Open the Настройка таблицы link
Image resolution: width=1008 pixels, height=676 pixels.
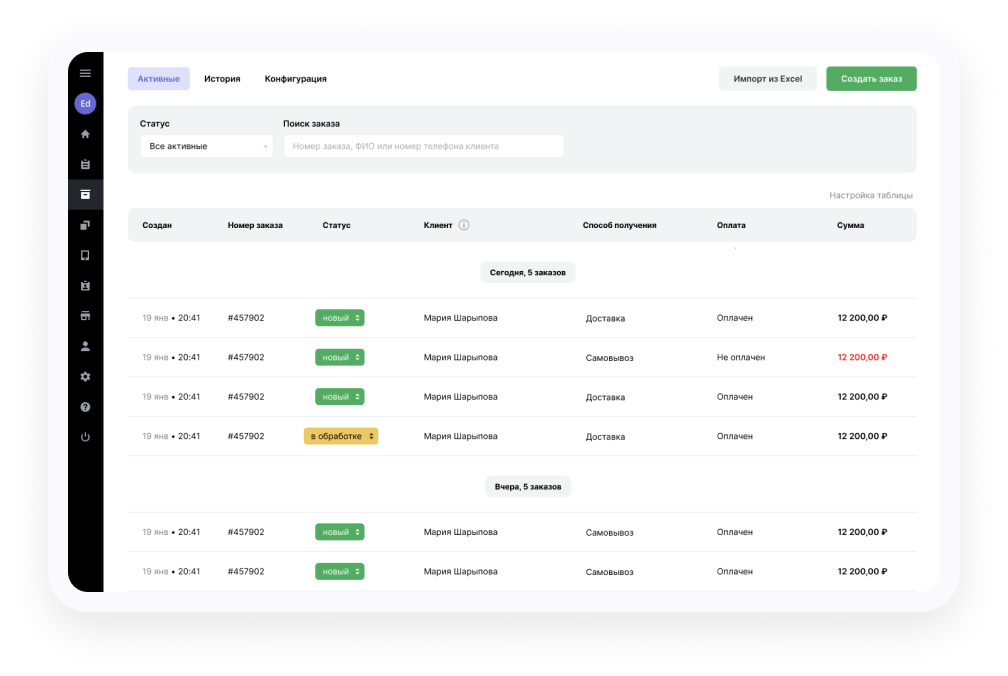pyautogui.click(x=870, y=195)
